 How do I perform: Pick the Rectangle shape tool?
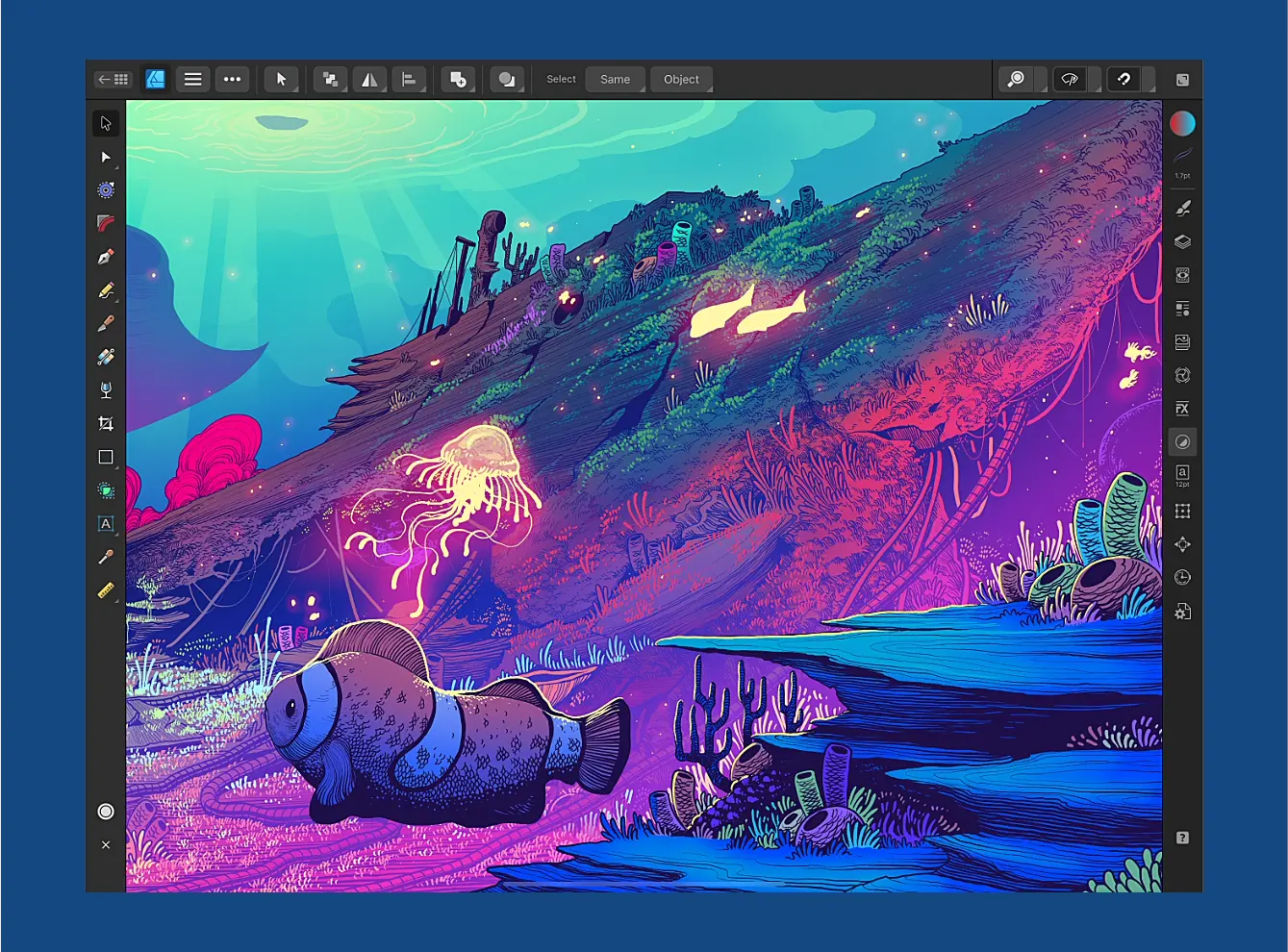(106, 458)
